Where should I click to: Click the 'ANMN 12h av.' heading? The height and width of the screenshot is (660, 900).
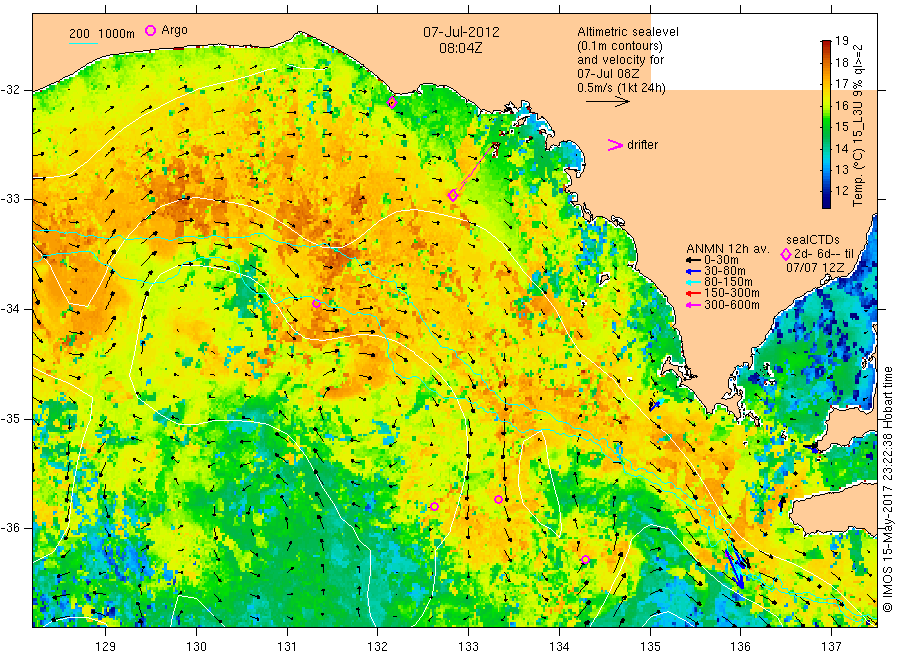[x=728, y=249]
